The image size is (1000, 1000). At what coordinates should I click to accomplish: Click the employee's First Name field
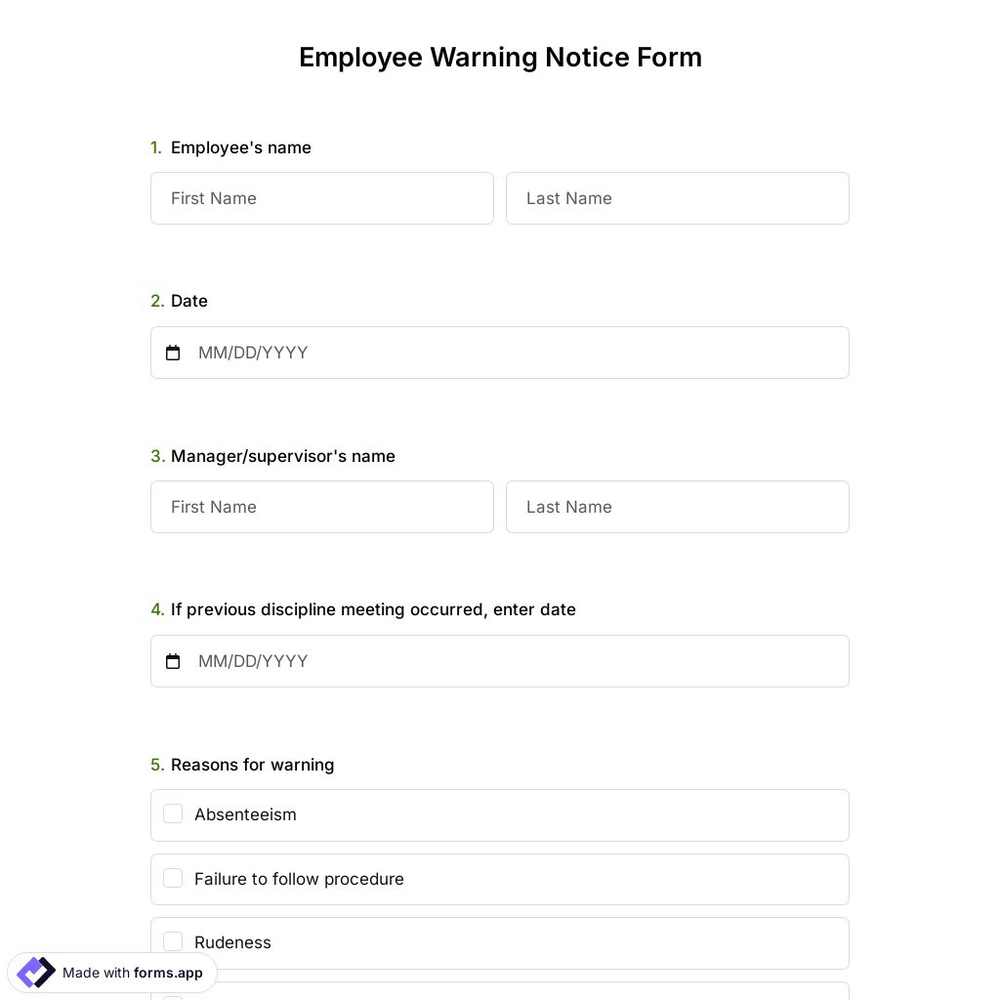[x=322, y=198]
